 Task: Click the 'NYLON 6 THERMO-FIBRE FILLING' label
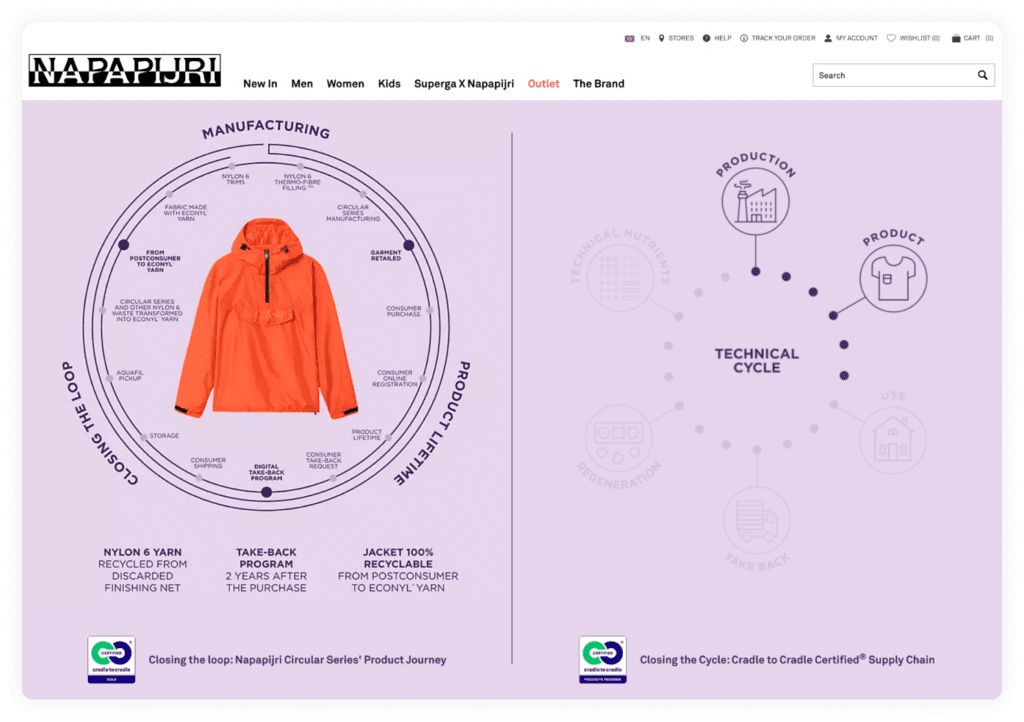(x=298, y=181)
